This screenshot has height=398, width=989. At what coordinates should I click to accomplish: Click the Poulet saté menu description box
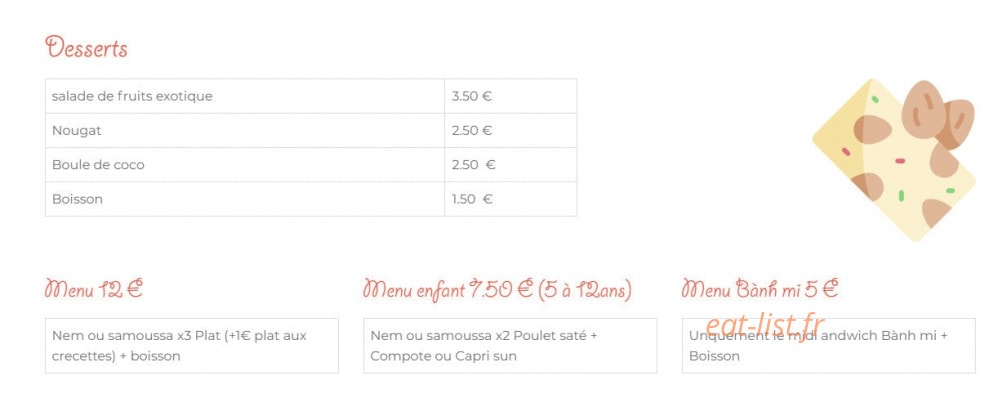pyautogui.click(x=510, y=346)
